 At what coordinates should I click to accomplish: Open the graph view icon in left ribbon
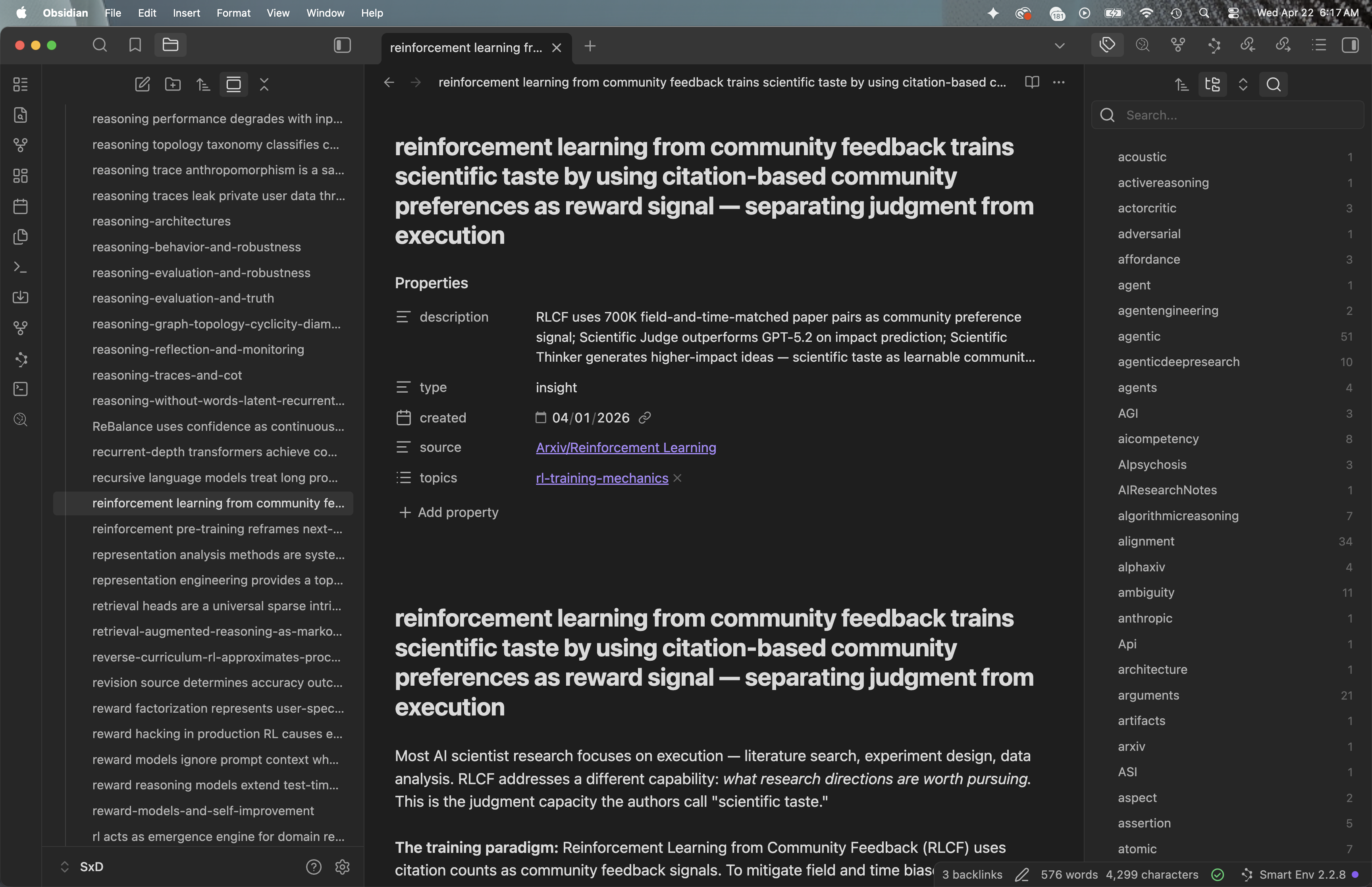pyautogui.click(x=21, y=145)
